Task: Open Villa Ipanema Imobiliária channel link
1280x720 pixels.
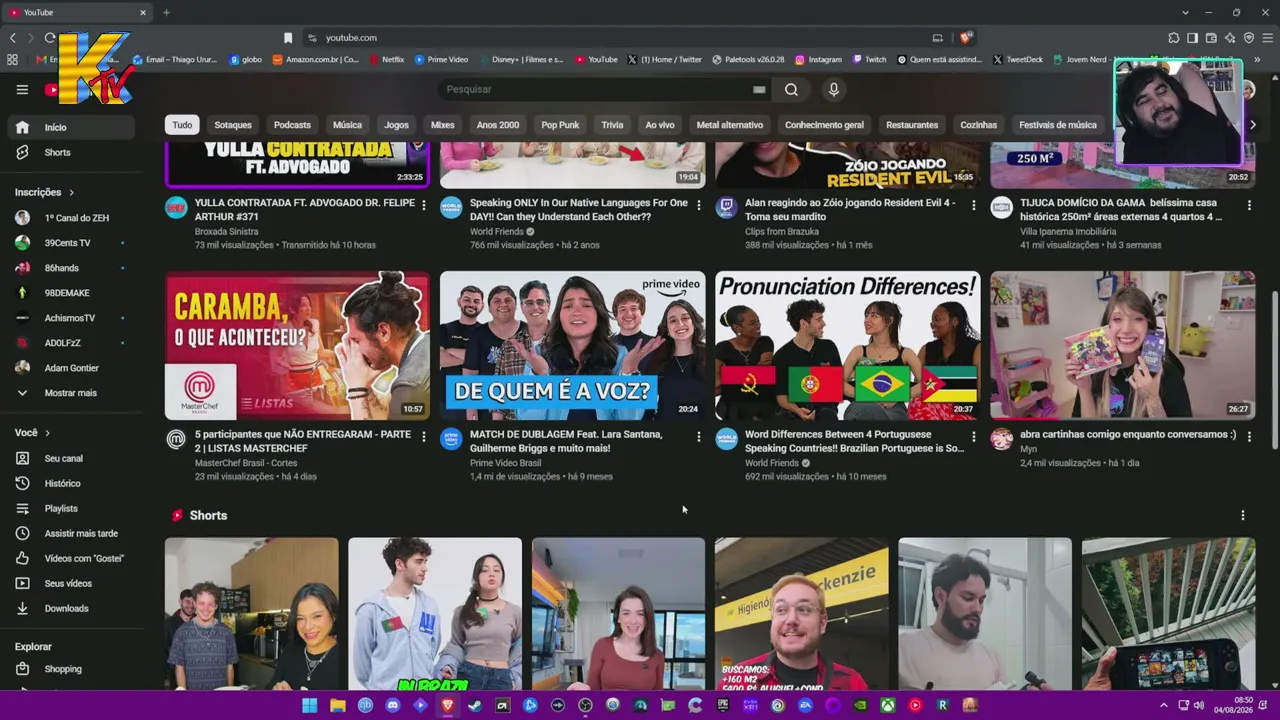Action: click(x=1068, y=231)
